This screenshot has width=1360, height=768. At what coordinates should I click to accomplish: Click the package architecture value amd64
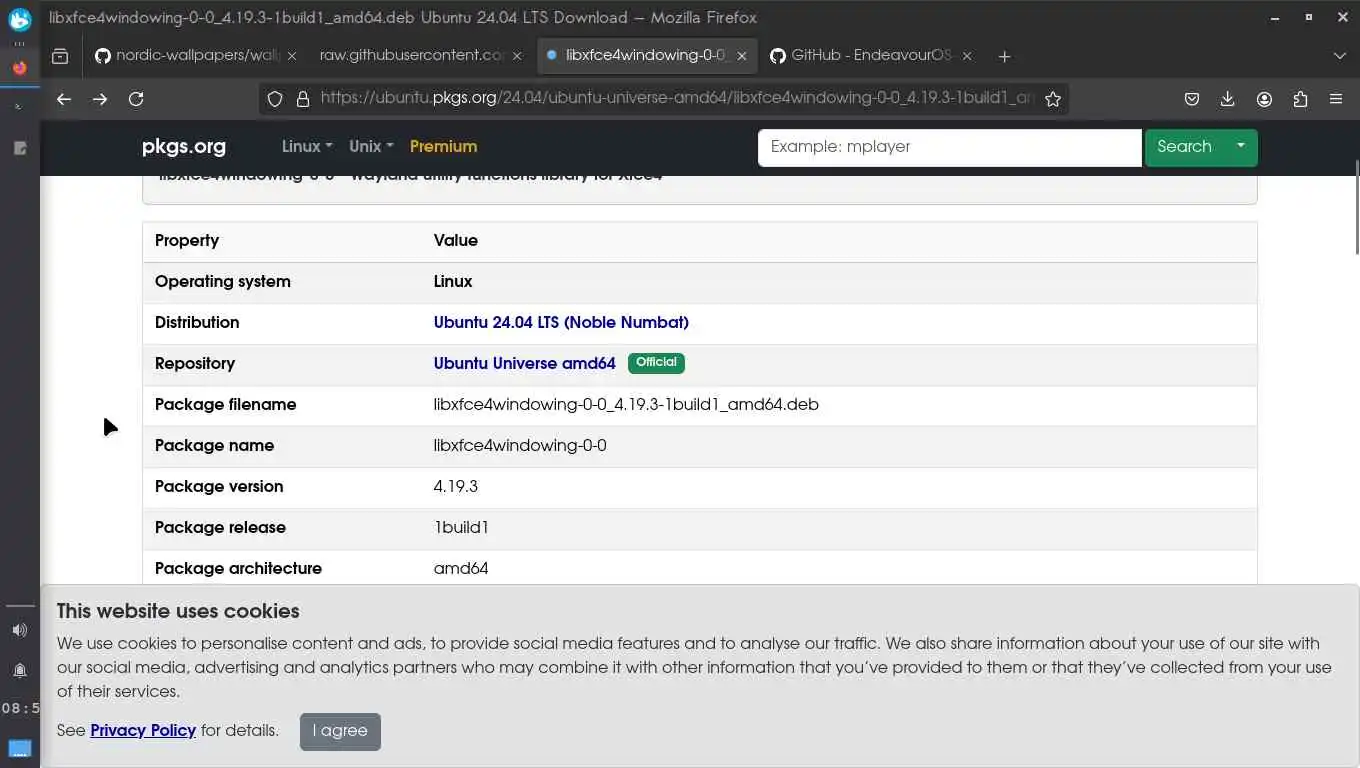[x=461, y=569]
